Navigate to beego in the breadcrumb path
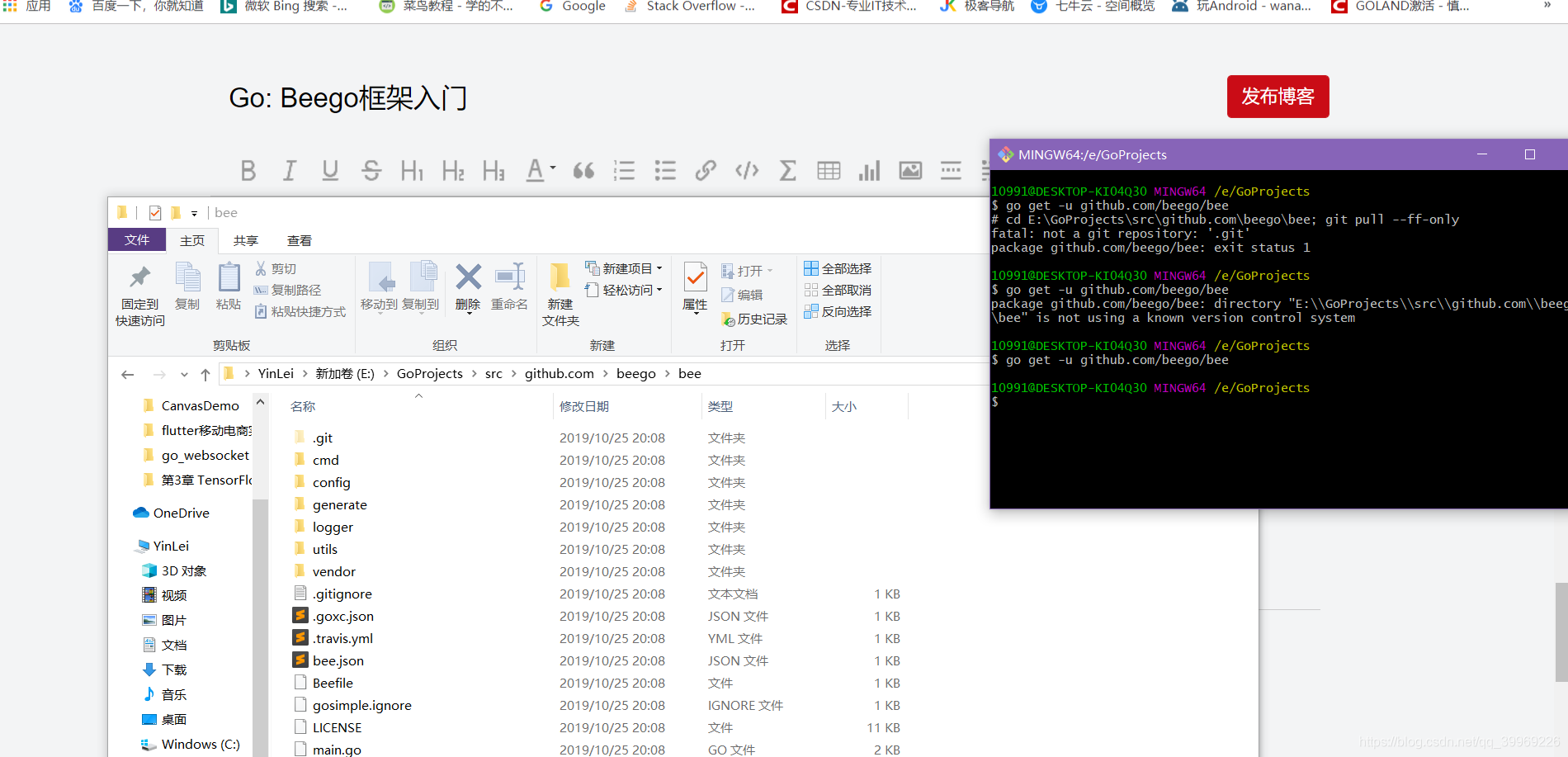Image resolution: width=1568 pixels, height=757 pixels. [635, 373]
